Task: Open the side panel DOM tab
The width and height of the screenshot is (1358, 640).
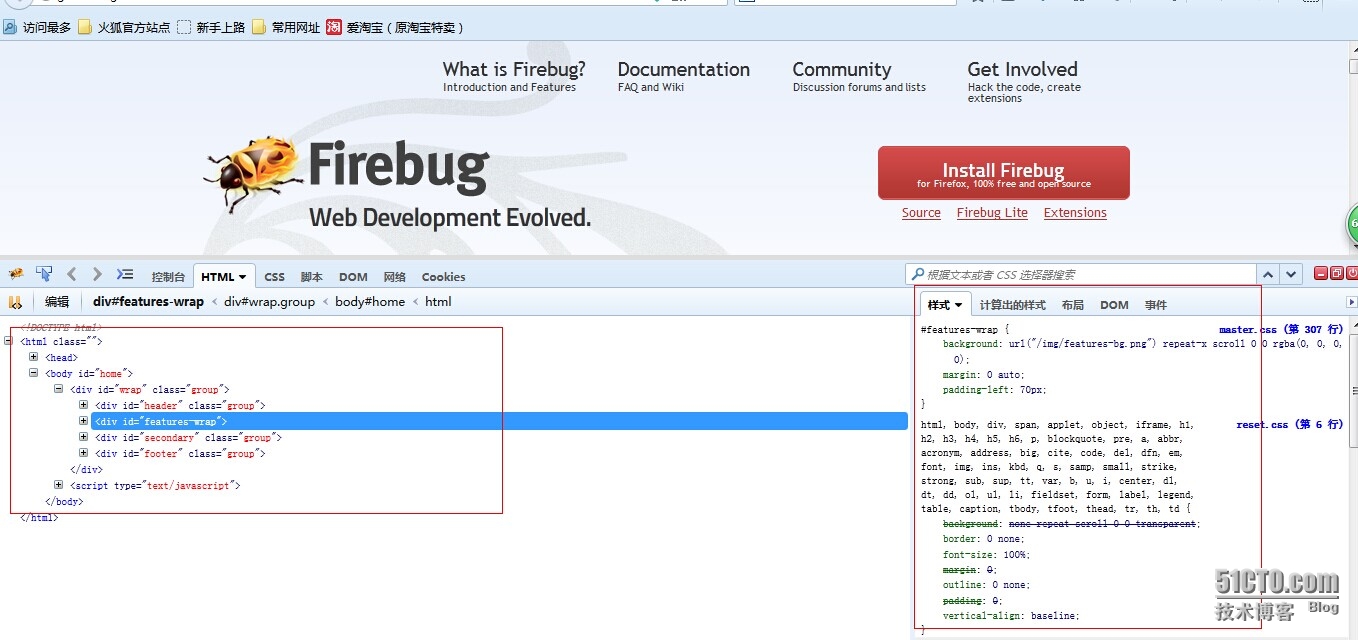Action: pos(1114,305)
